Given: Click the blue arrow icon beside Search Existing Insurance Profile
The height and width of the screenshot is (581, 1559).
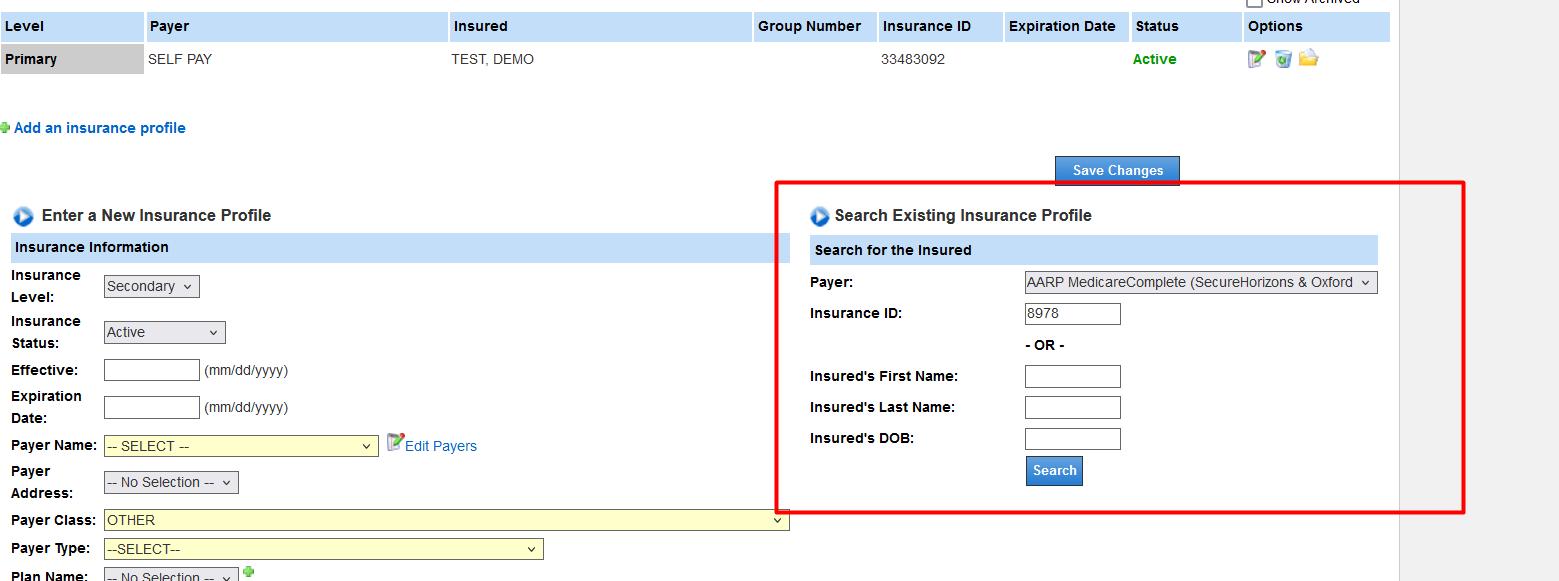Looking at the screenshot, I should coord(820,216).
